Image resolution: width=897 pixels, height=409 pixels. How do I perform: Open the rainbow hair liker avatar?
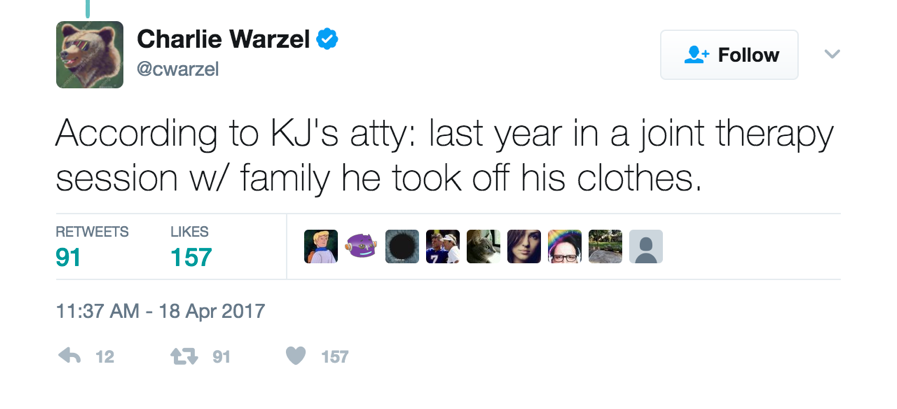[x=565, y=247]
